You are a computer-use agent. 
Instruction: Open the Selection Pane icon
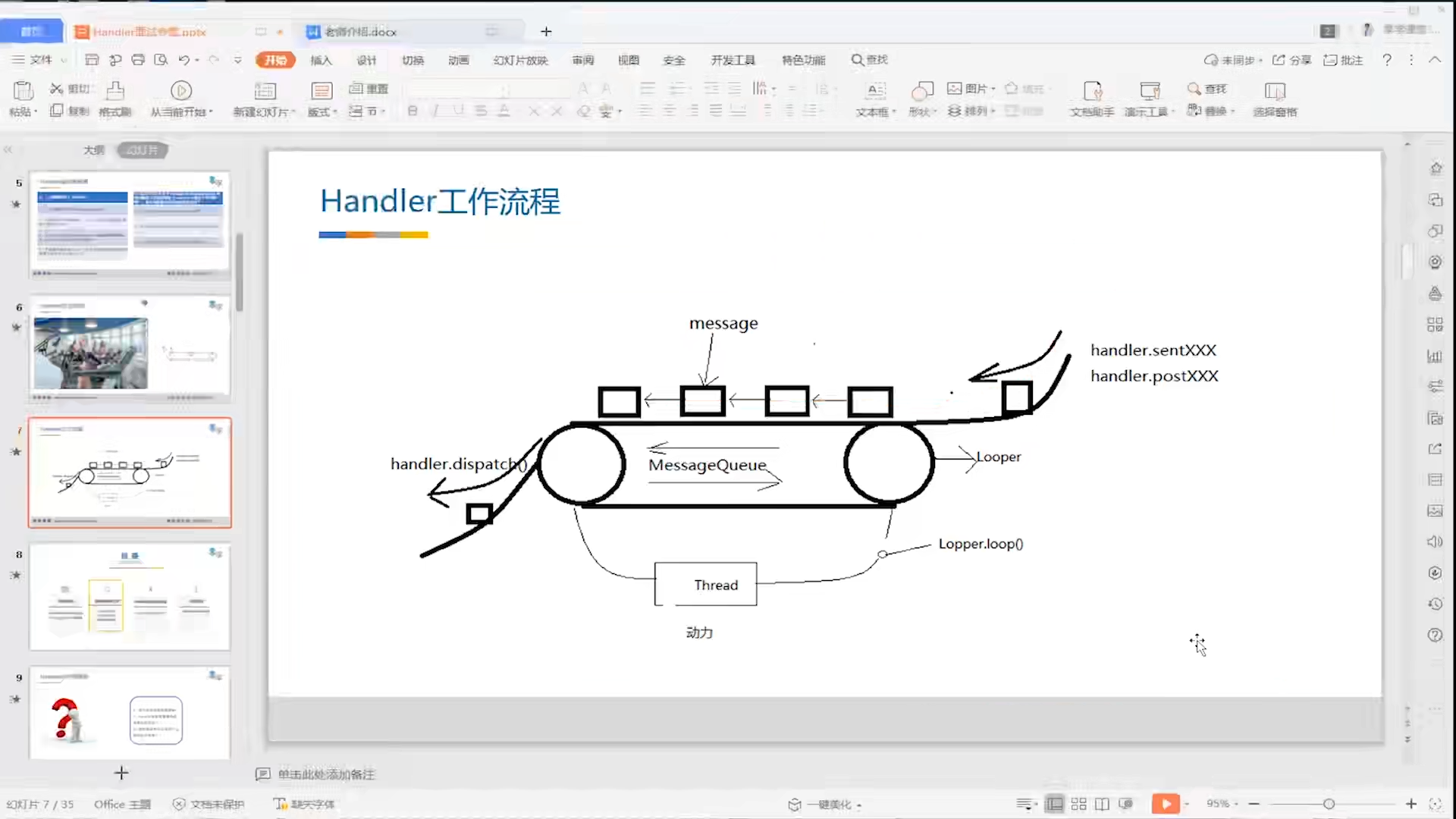(1275, 91)
